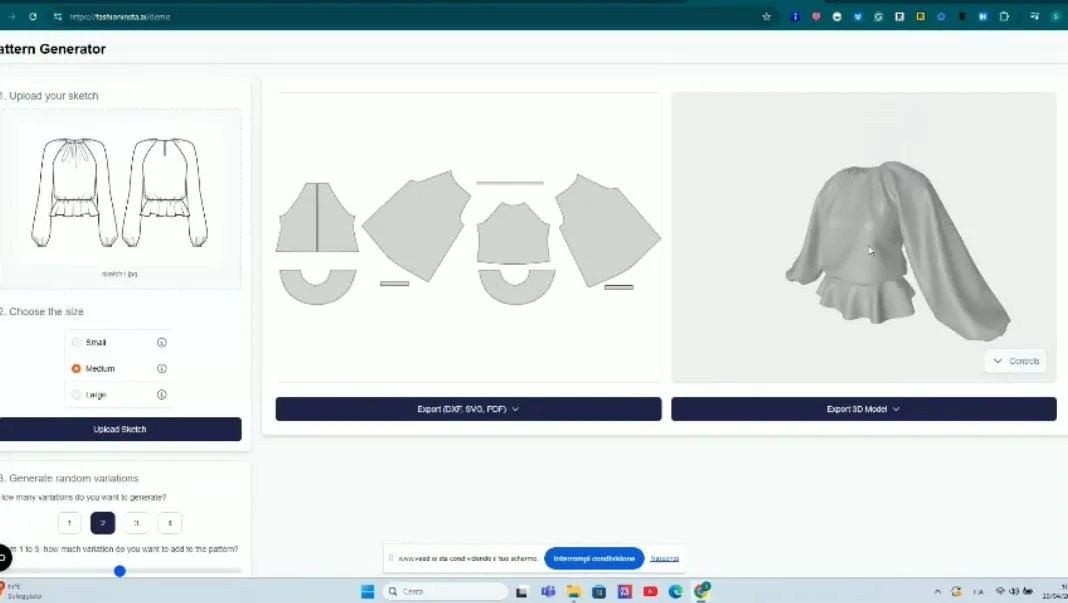Click the 3D blouse model preview
The width and height of the screenshot is (1068, 603).
pyautogui.click(x=898, y=251)
